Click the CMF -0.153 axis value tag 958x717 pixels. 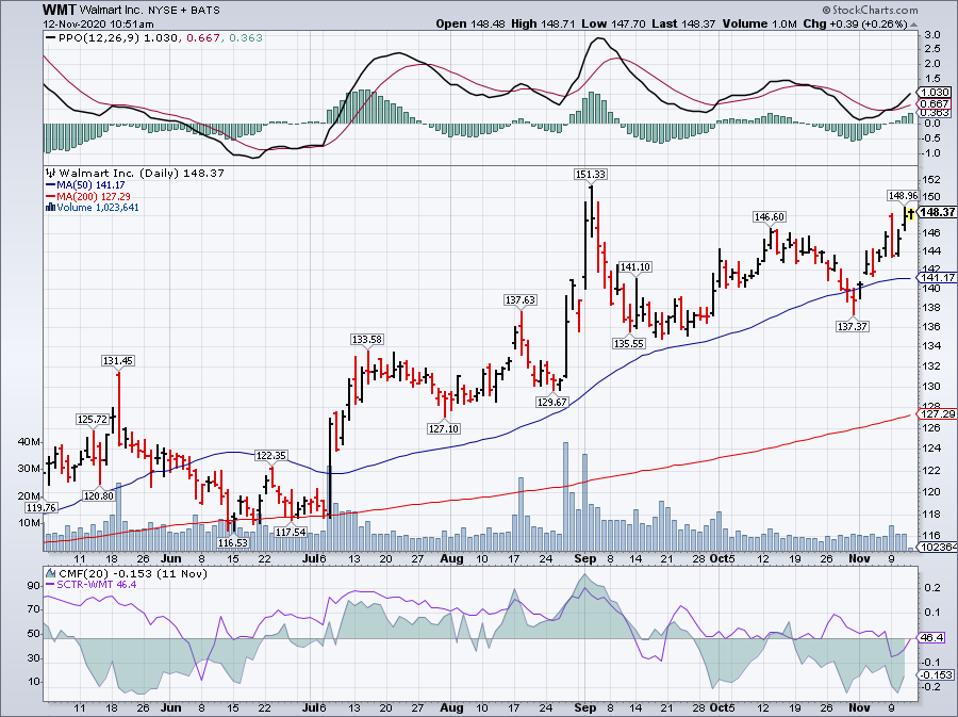pos(935,675)
